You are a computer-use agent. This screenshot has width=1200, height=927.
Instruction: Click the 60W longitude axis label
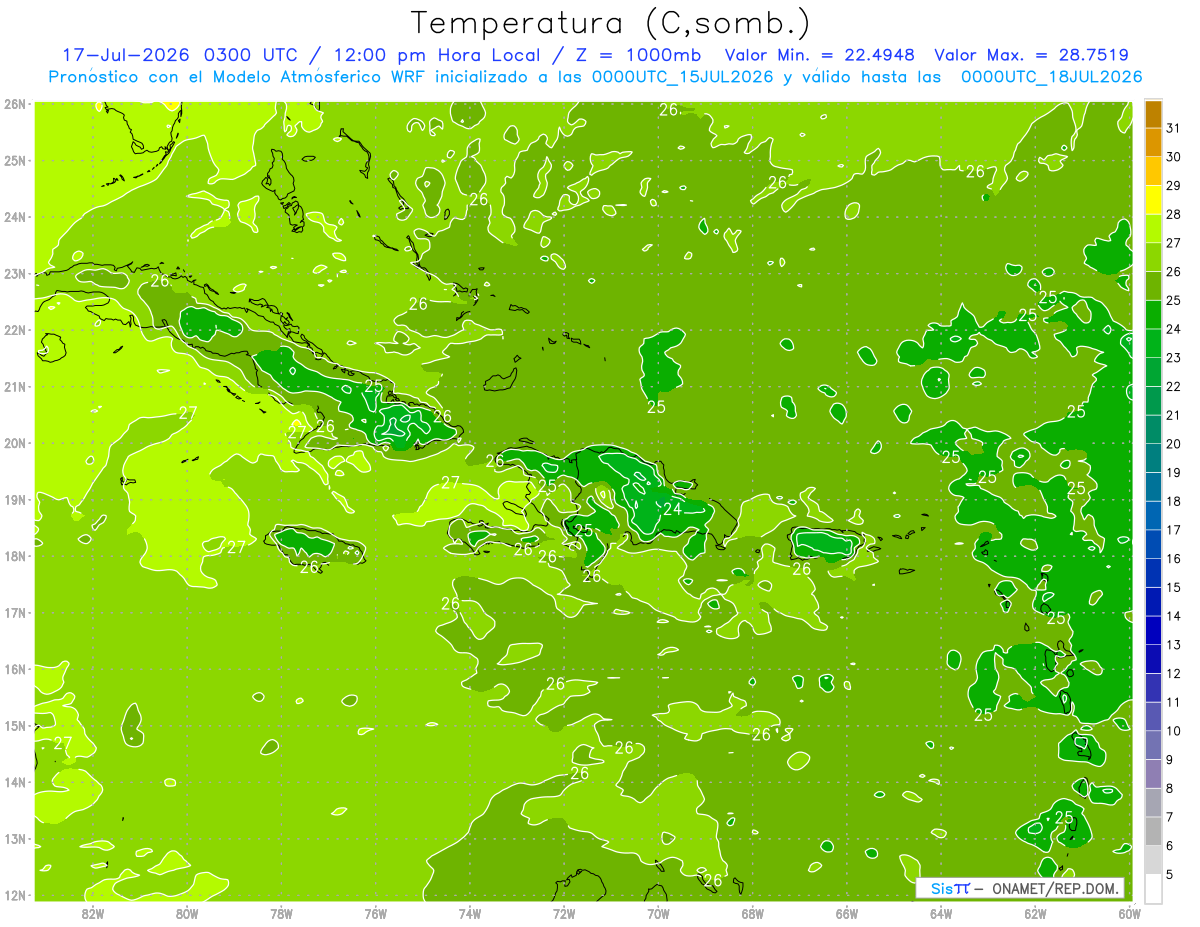(x=1129, y=913)
